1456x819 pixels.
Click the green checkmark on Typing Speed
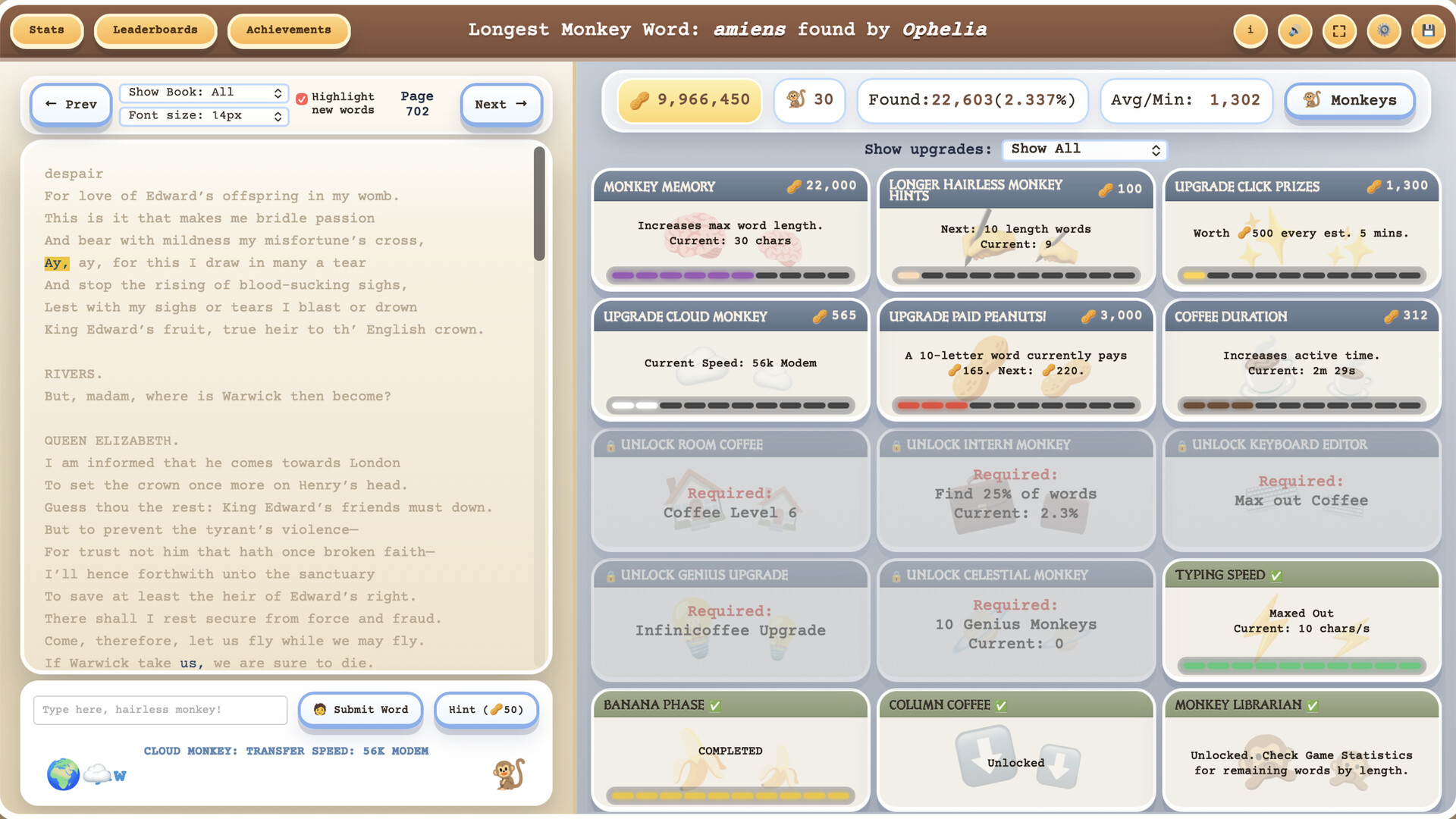click(1276, 576)
